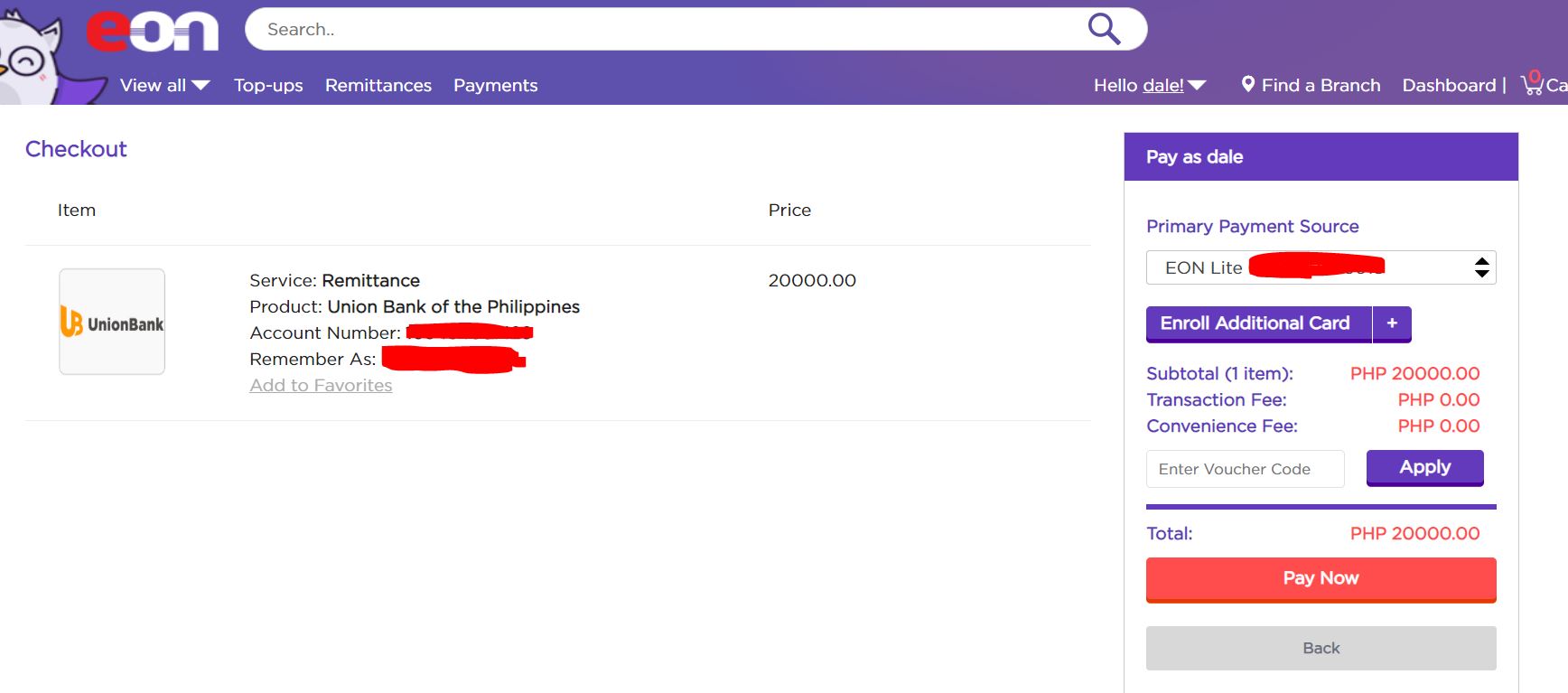Open the Primary Payment Source selector
This screenshot has width=1568, height=693.
(x=1321, y=267)
